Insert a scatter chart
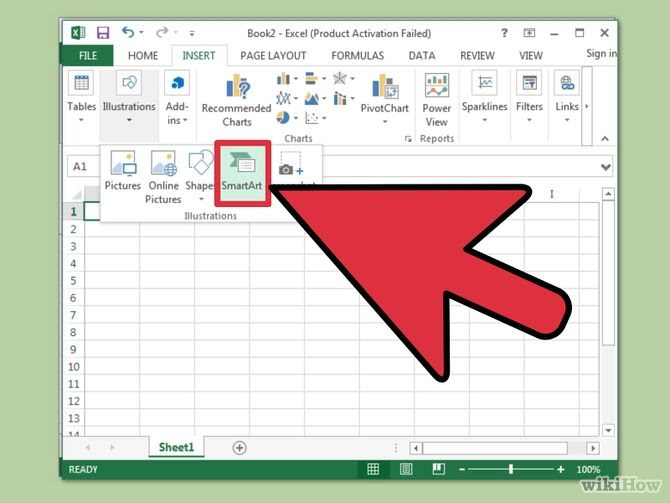The image size is (670, 503). [315, 118]
